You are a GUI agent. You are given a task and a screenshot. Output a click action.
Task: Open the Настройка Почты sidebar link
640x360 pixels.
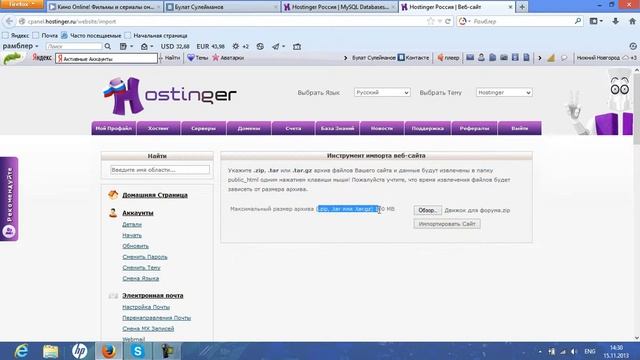tap(146, 307)
